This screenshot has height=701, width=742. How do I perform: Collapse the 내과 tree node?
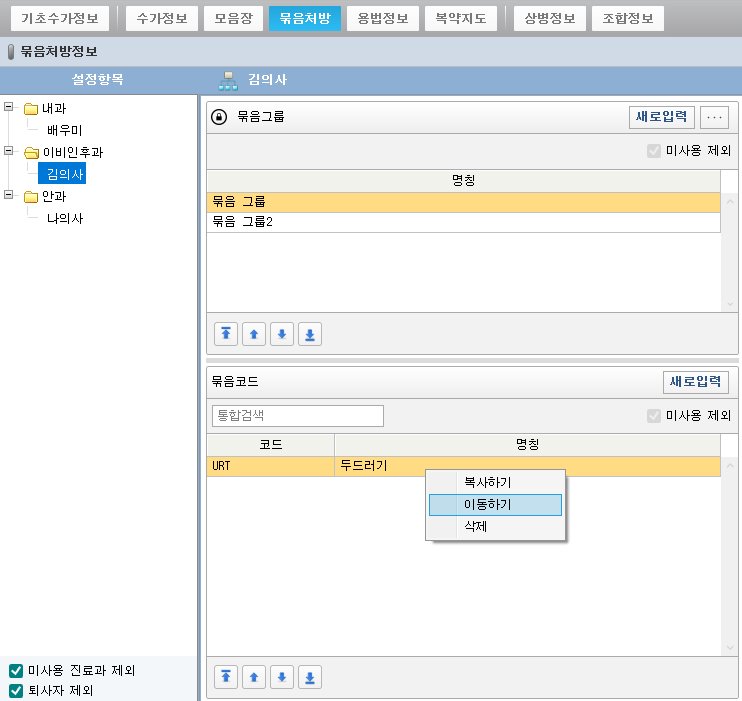tap(10, 108)
